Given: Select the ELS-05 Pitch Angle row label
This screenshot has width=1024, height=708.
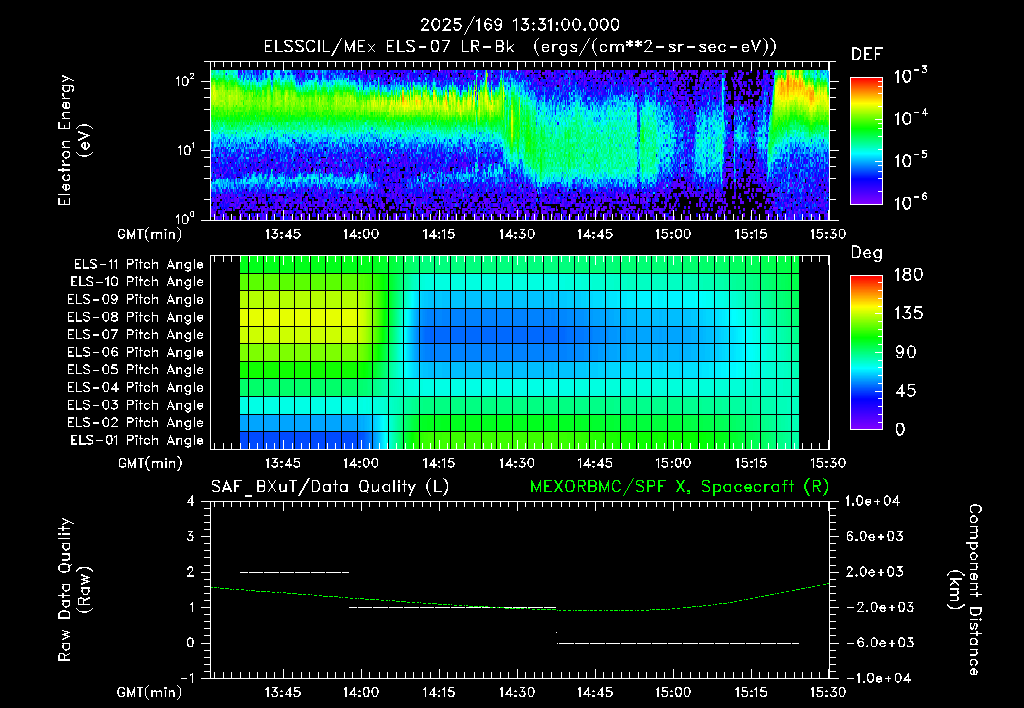Looking at the screenshot, I should [x=136, y=370].
